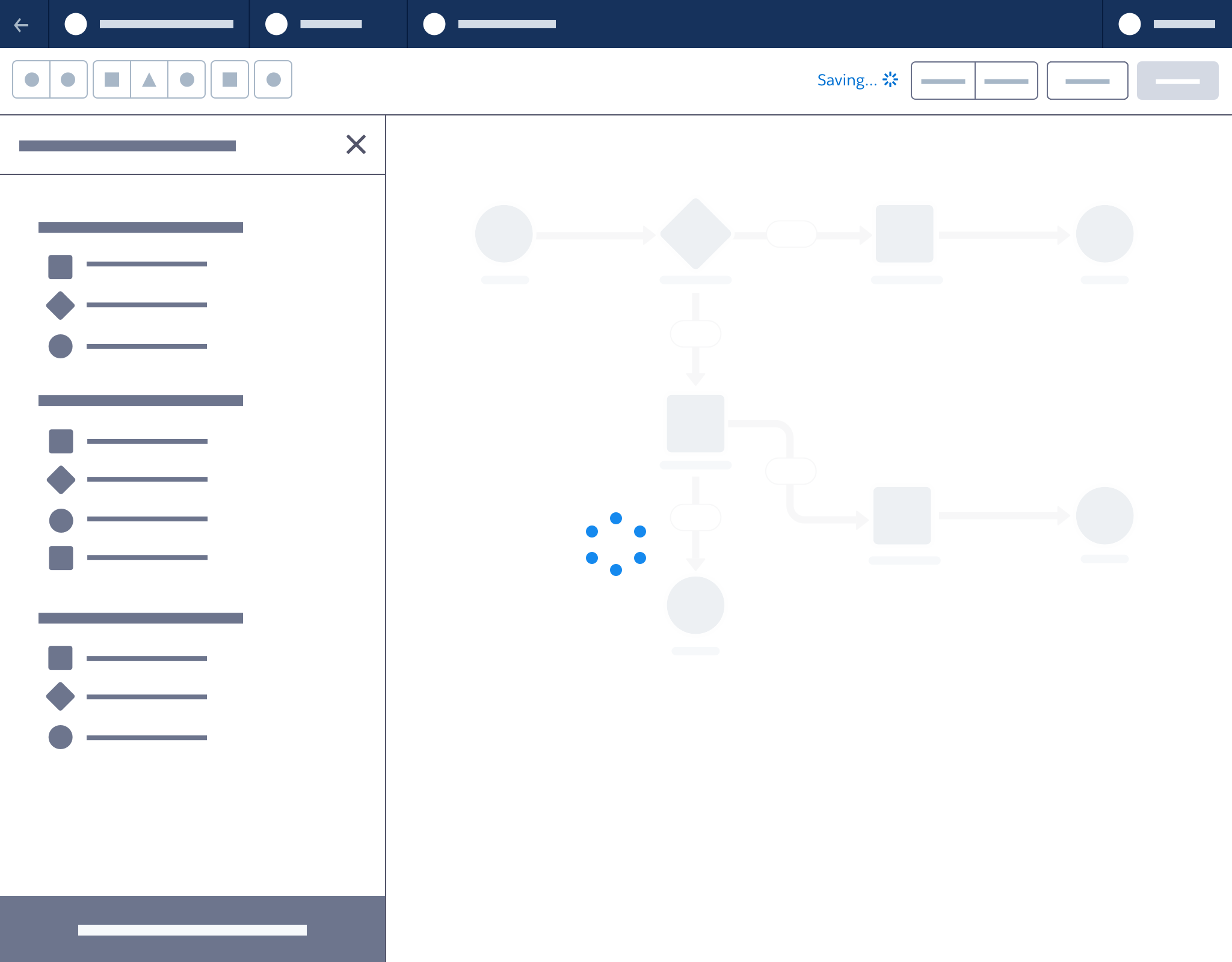
Task: Click the last circle tool in the shapes toolbar
Action: [x=273, y=79]
